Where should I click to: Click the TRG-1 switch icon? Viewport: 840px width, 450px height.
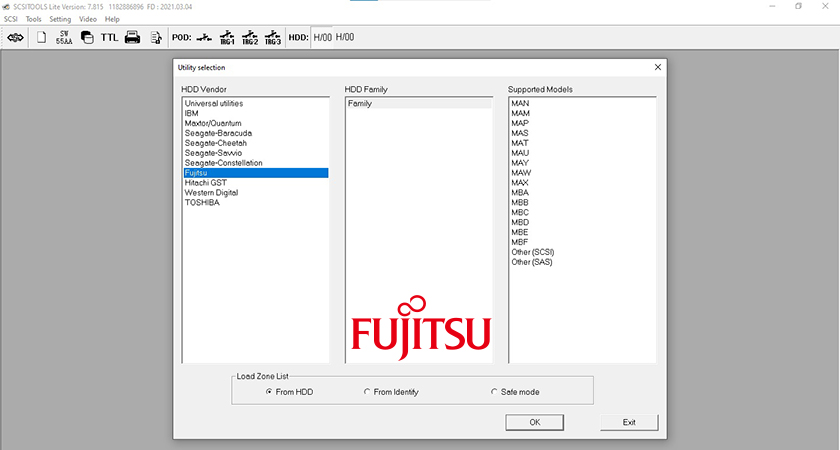pos(227,38)
